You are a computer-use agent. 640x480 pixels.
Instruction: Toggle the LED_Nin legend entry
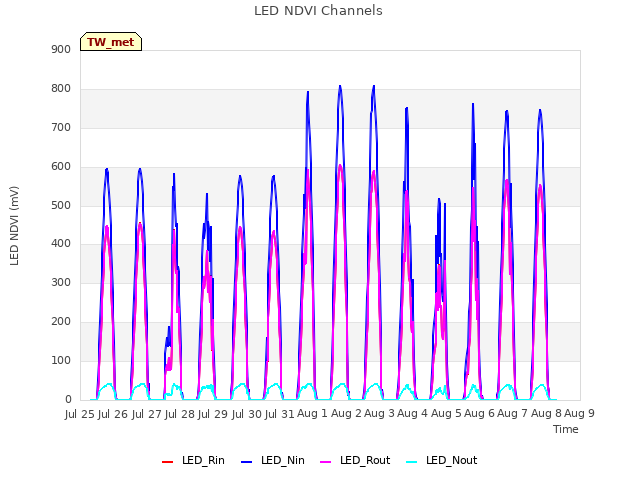[x=273, y=460]
